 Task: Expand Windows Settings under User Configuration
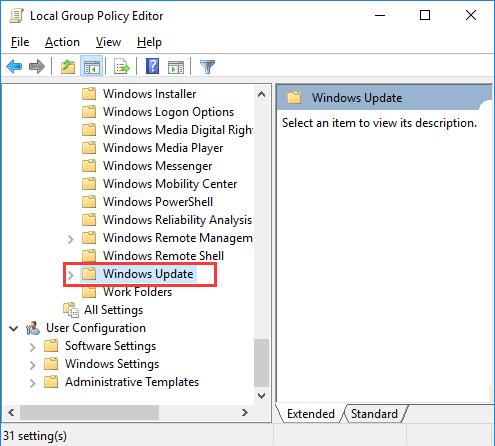[x=32, y=365]
